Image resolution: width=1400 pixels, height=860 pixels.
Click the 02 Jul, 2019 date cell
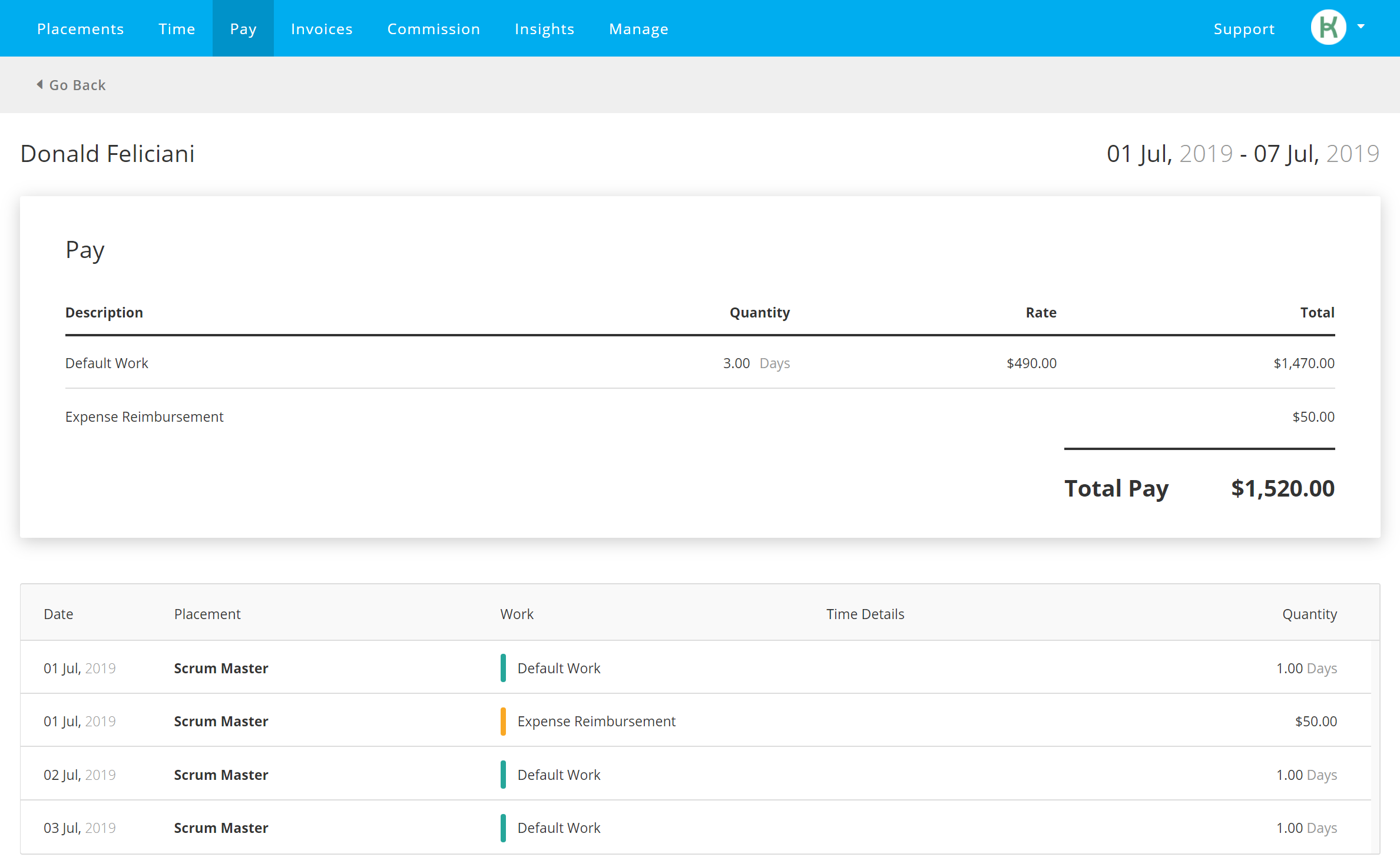tap(80, 775)
